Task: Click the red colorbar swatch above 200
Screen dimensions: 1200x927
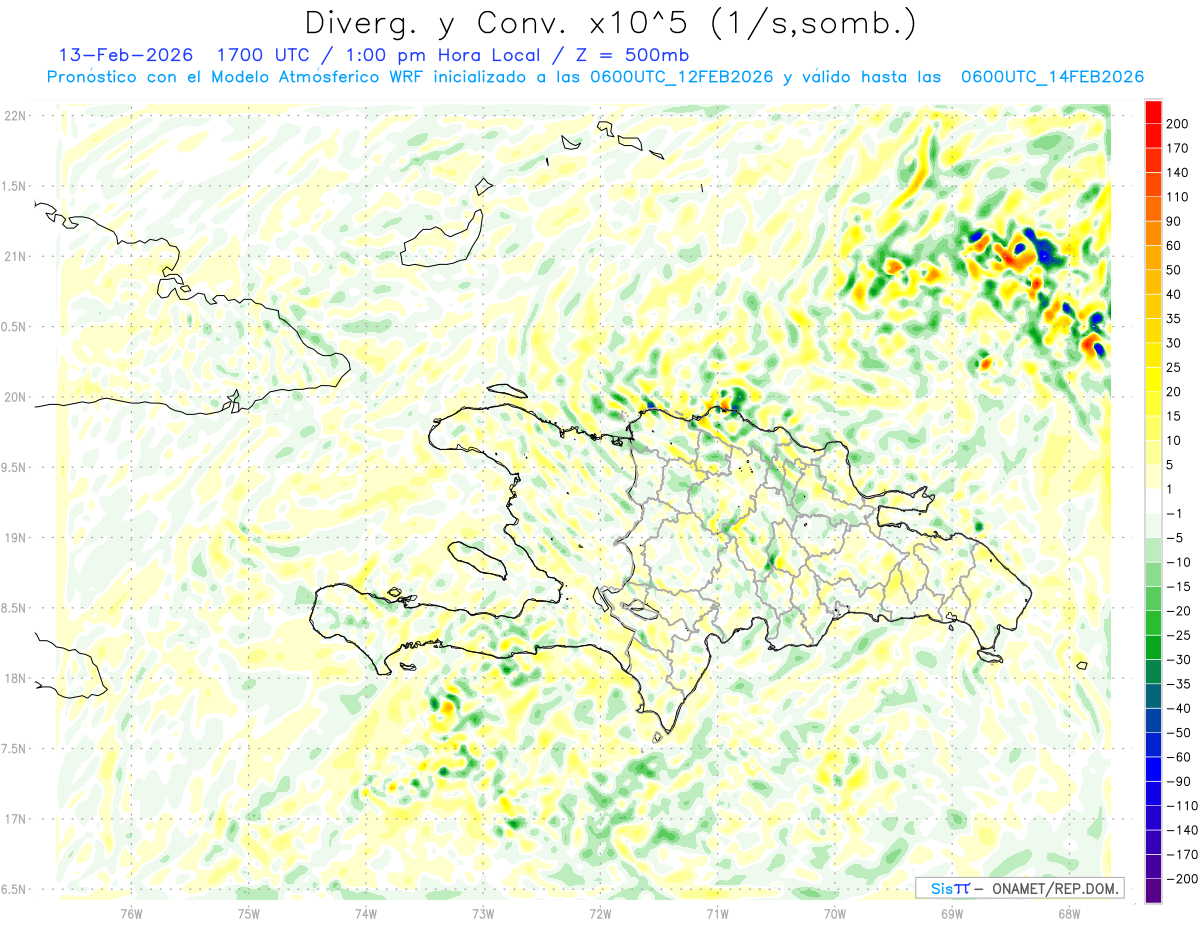Action: 1153,112
